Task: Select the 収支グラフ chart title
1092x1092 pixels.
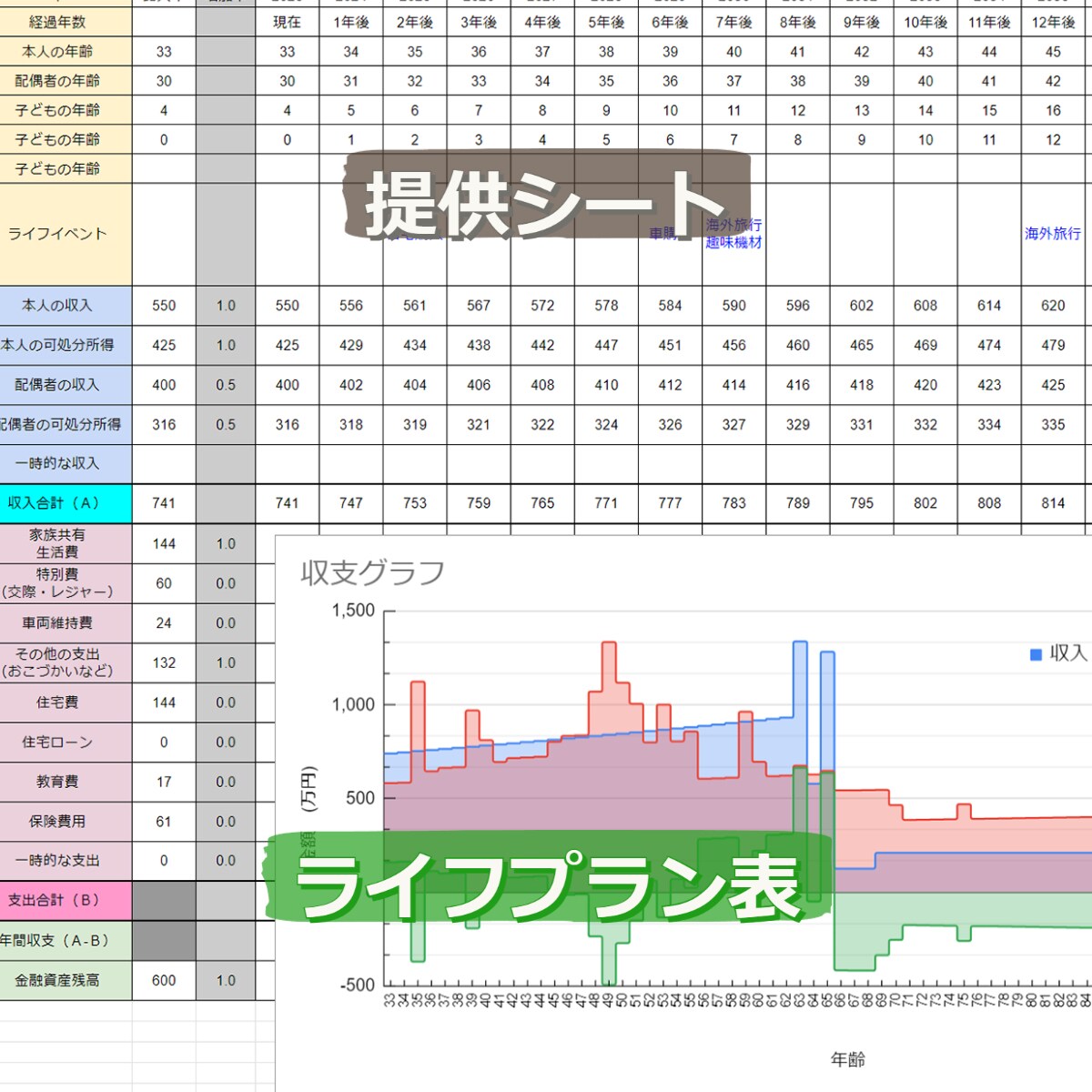Action: point(373,572)
